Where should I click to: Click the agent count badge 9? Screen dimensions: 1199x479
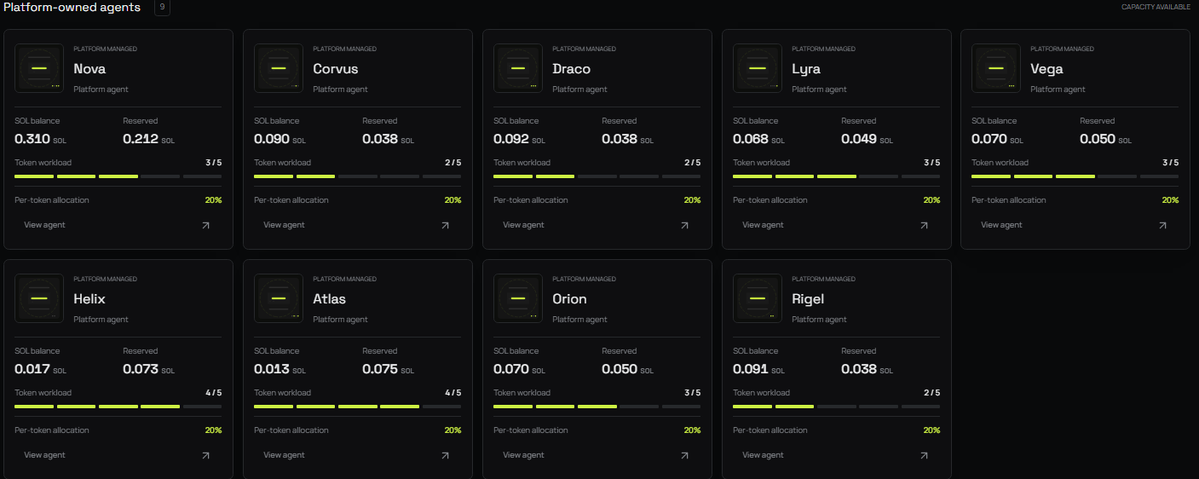coord(162,8)
